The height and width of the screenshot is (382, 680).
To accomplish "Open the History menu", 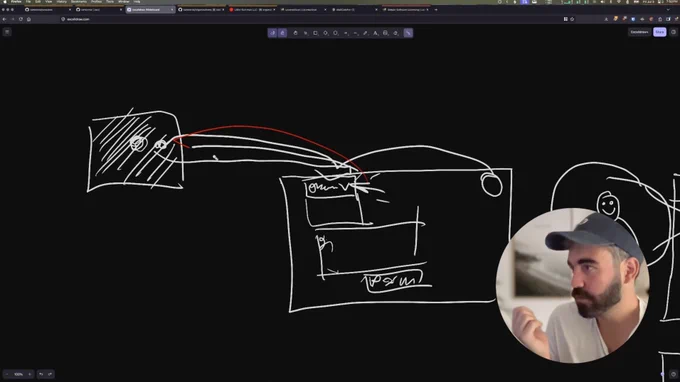I will click(x=62, y=2).
